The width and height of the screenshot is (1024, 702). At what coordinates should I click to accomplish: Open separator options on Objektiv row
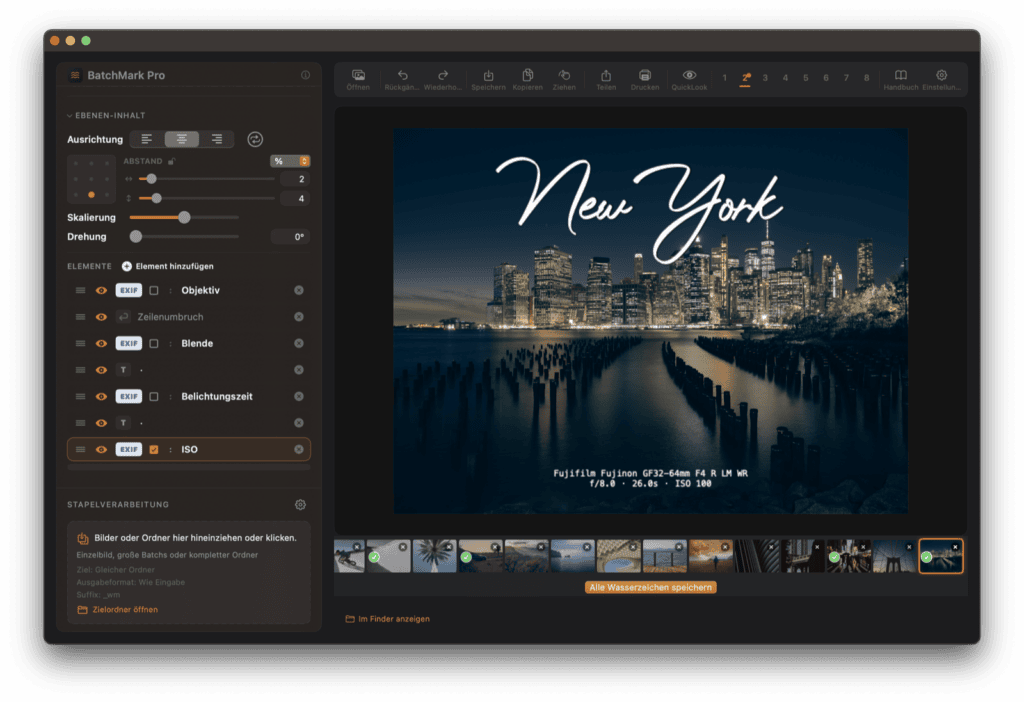coord(170,290)
